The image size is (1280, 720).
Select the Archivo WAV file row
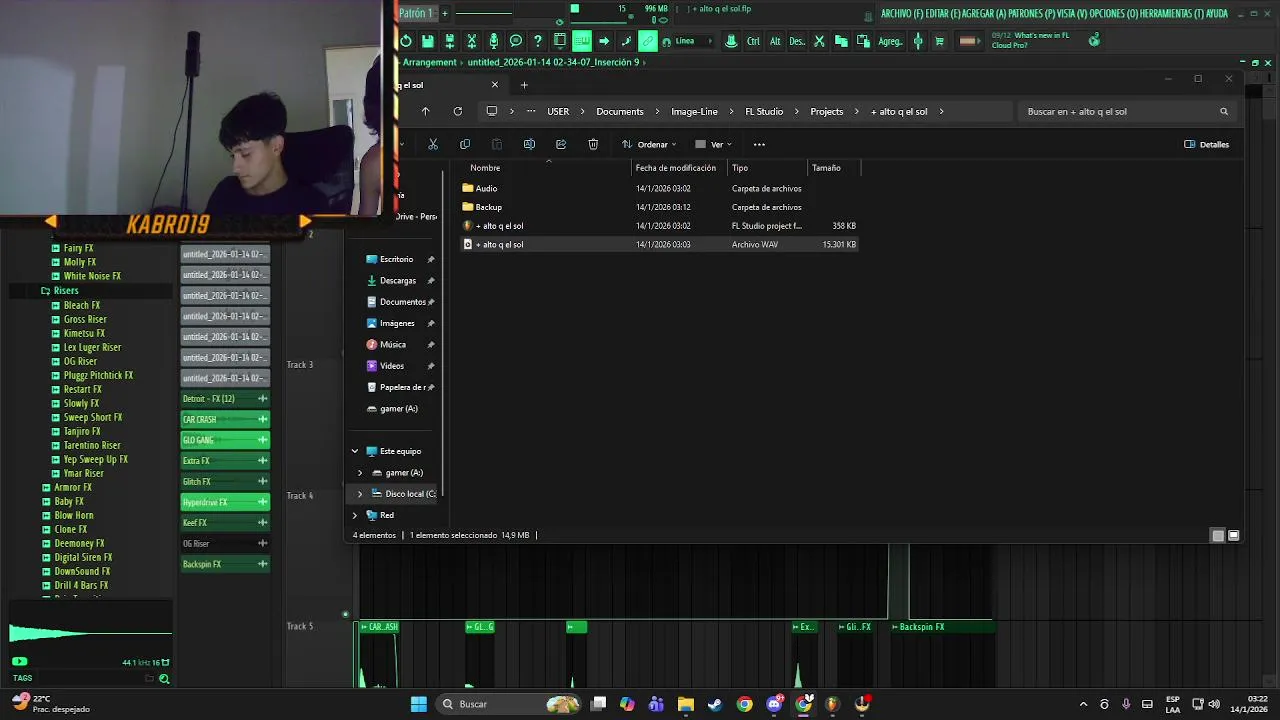(x=660, y=244)
